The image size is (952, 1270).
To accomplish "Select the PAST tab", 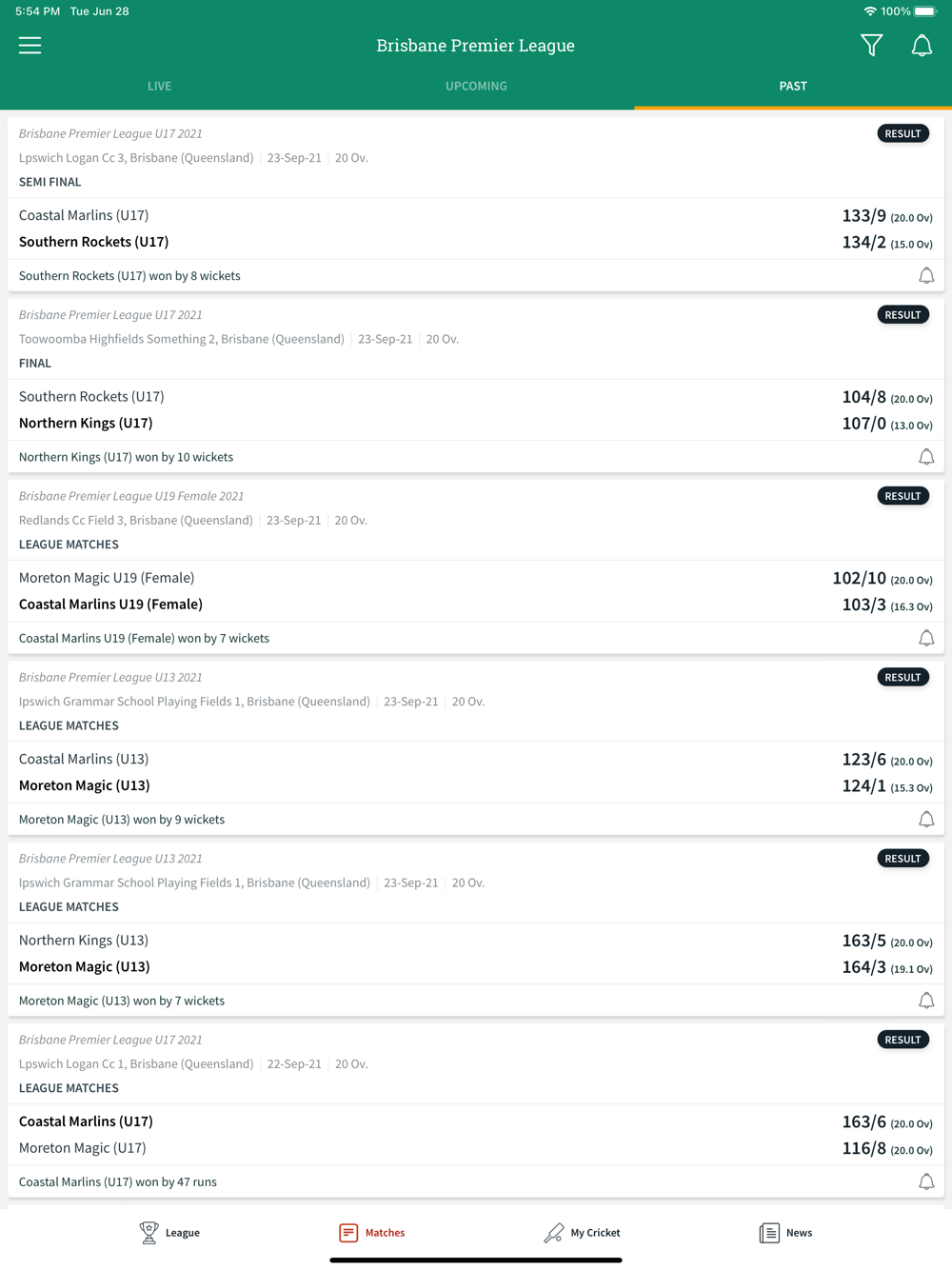I will click(x=793, y=86).
